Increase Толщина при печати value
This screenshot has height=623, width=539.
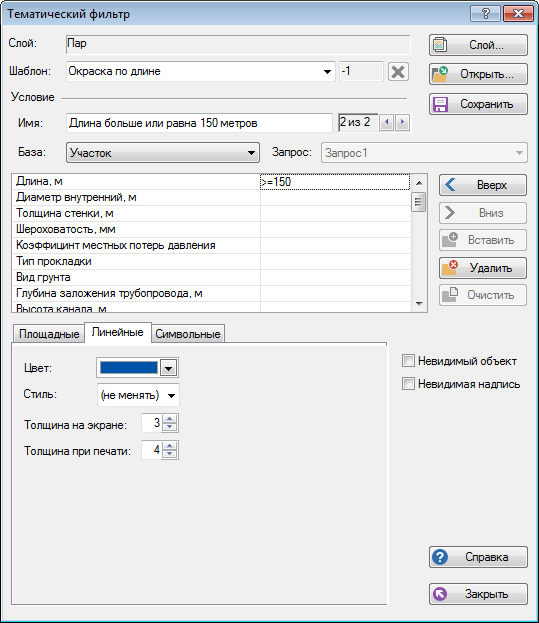pyautogui.click(x=170, y=446)
